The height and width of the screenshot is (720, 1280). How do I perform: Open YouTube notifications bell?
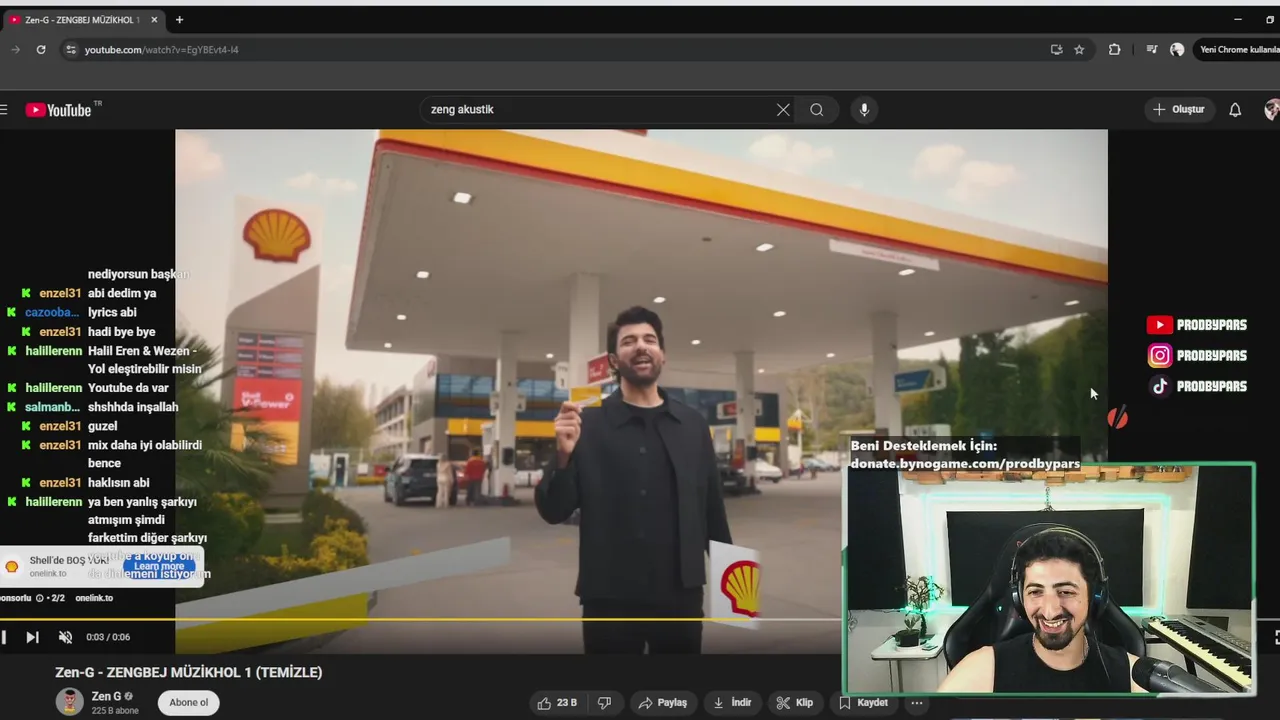click(x=1235, y=110)
